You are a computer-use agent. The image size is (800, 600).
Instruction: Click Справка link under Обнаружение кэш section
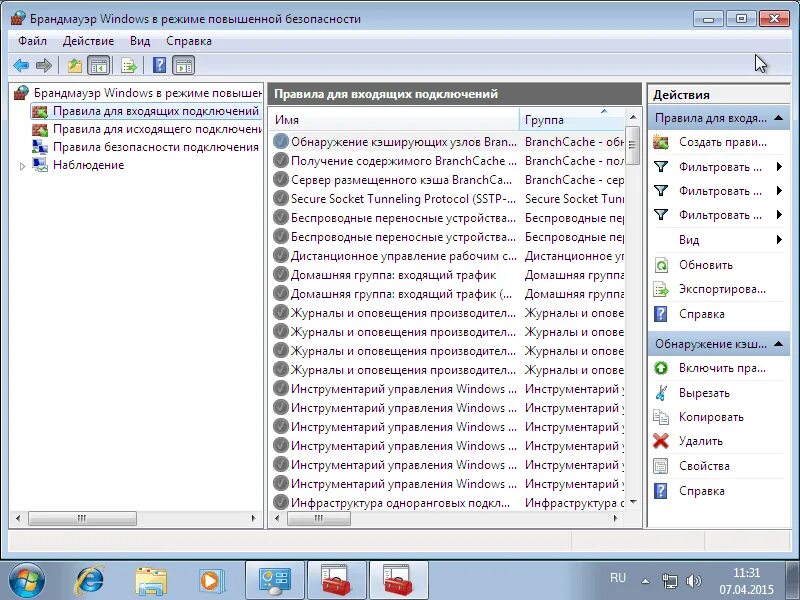(x=702, y=491)
